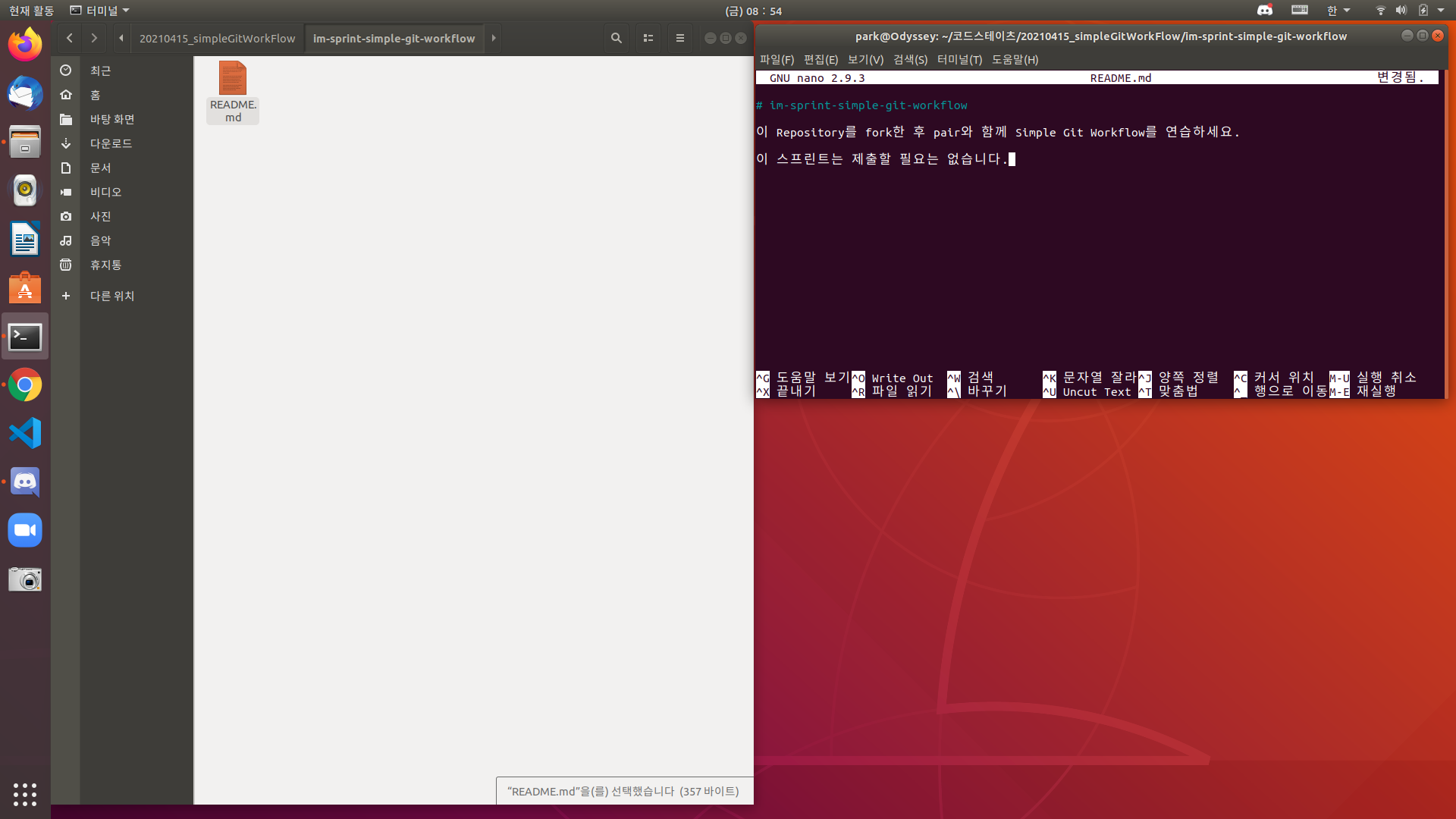Open the 파일(F) terminal menu

[x=777, y=60]
